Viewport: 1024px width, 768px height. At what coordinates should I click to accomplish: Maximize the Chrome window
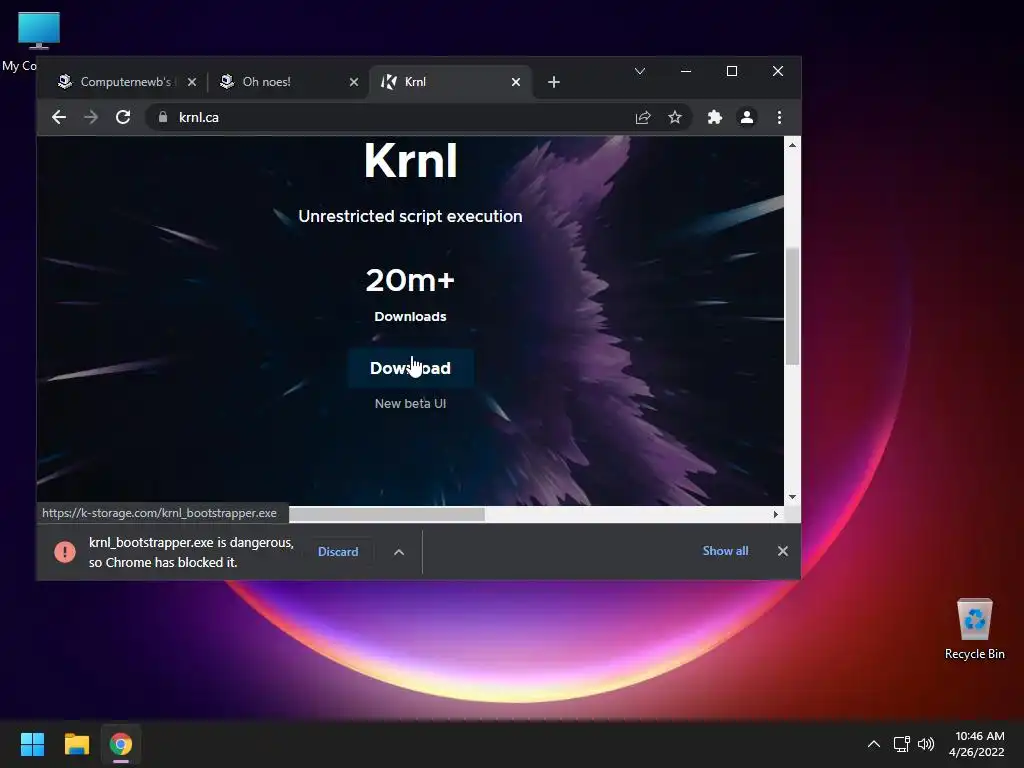pos(732,71)
